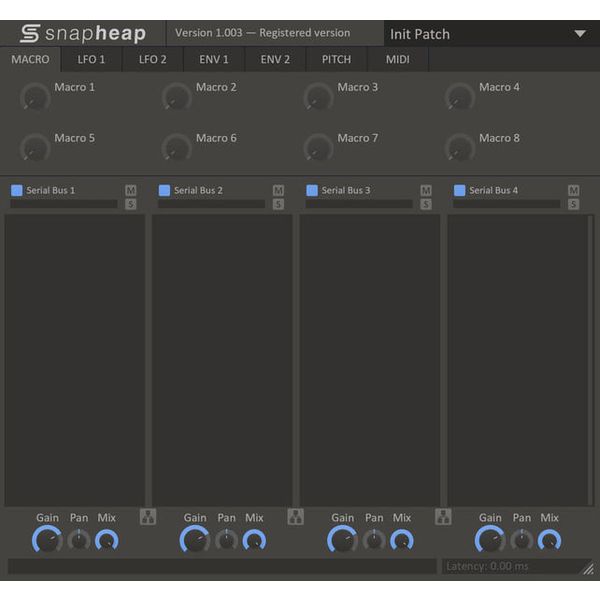
Task: Solo Serial Bus 3 with S button
Action: click(x=426, y=204)
